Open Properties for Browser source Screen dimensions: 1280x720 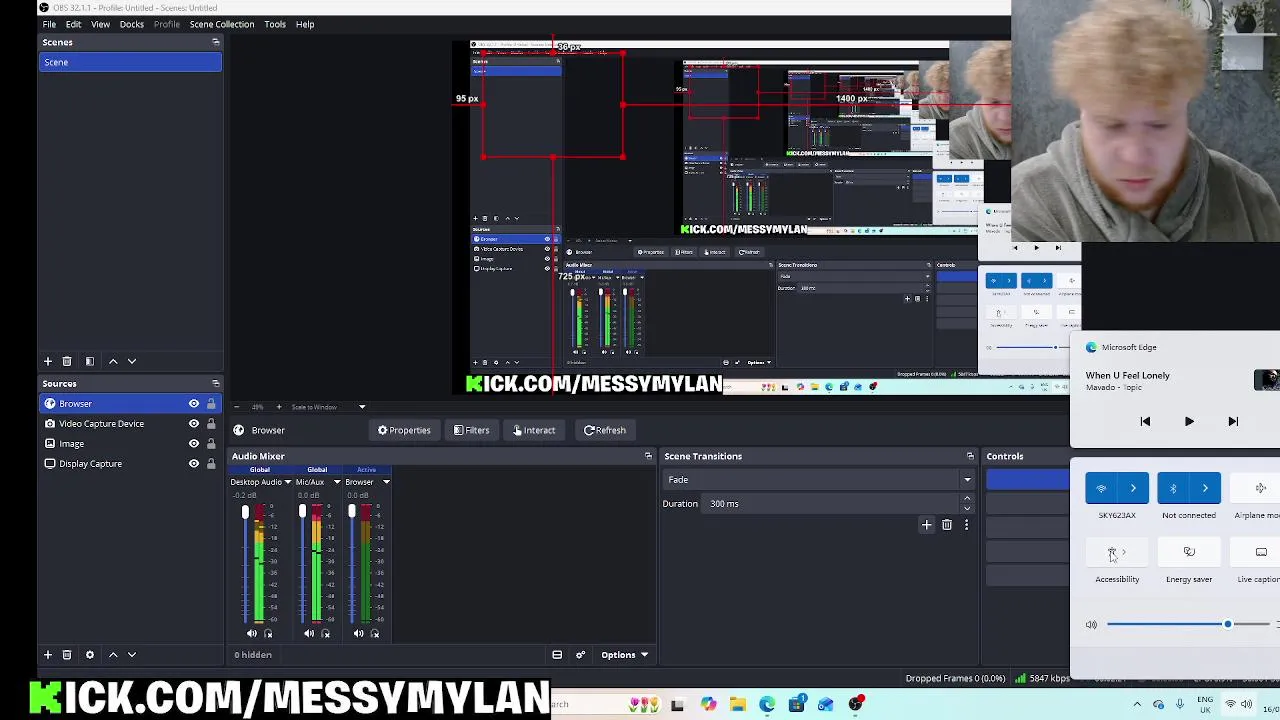point(404,430)
